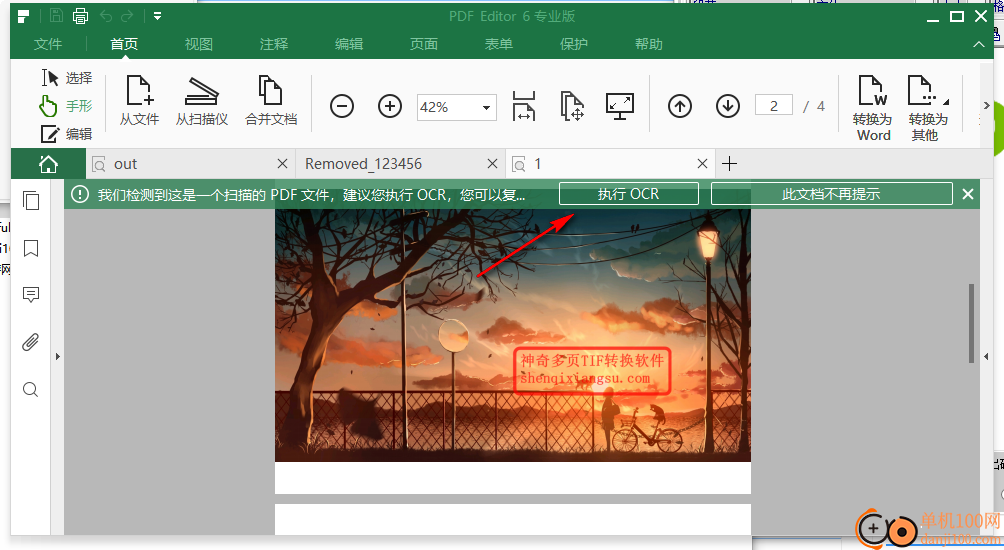Open the page thumbnails panel icon
The width and height of the screenshot is (1004, 550).
(x=31, y=201)
